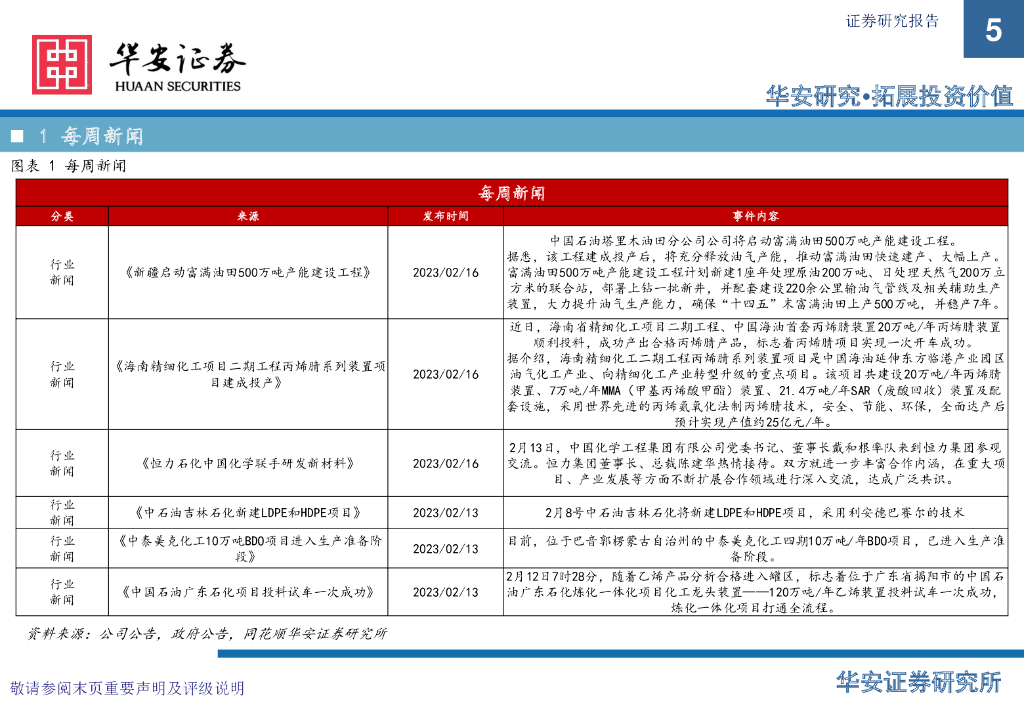Click footer 华安证券研究所 text
Screen dimensions: 1024x709
(919, 682)
